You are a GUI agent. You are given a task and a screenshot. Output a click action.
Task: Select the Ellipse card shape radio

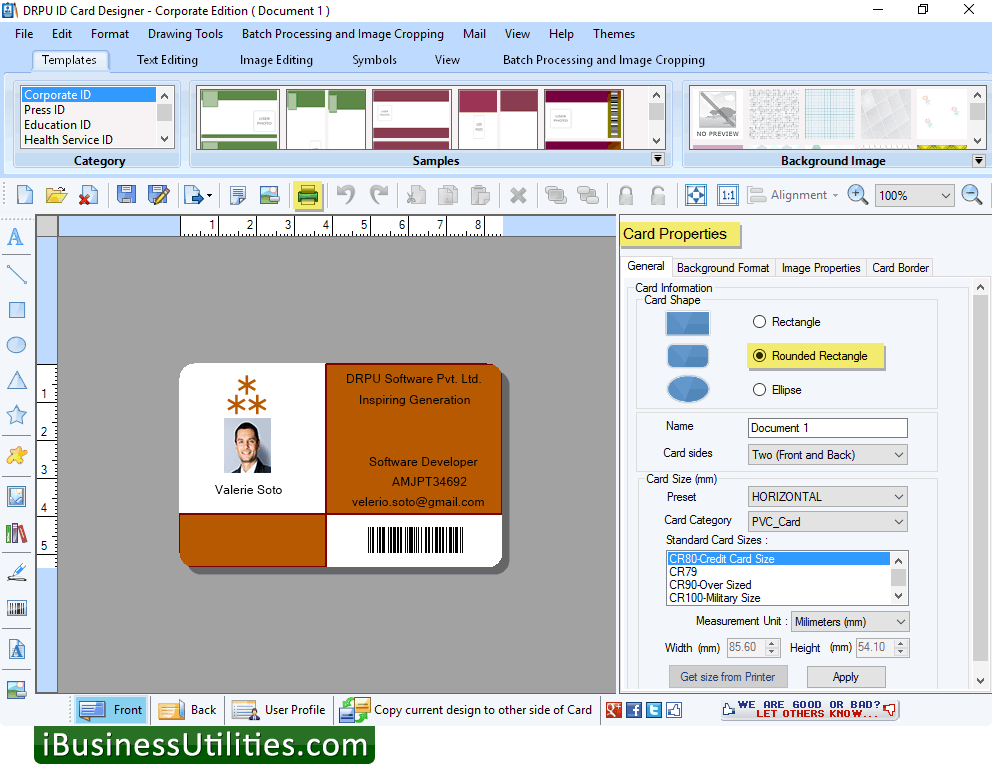tap(759, 390)
